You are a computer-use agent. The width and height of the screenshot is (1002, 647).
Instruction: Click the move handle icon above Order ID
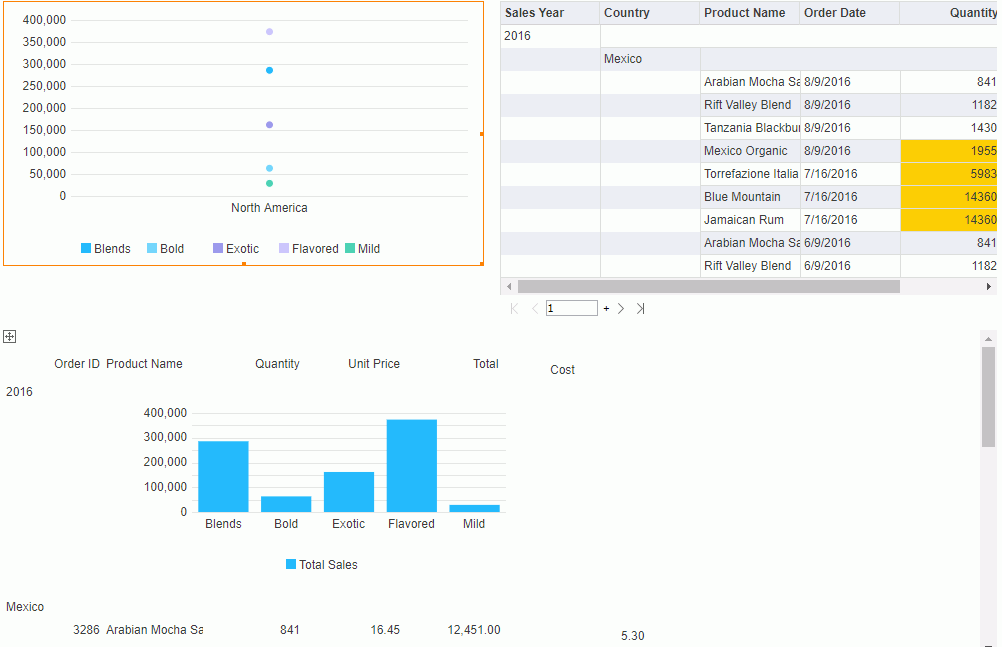pos(9,337)
